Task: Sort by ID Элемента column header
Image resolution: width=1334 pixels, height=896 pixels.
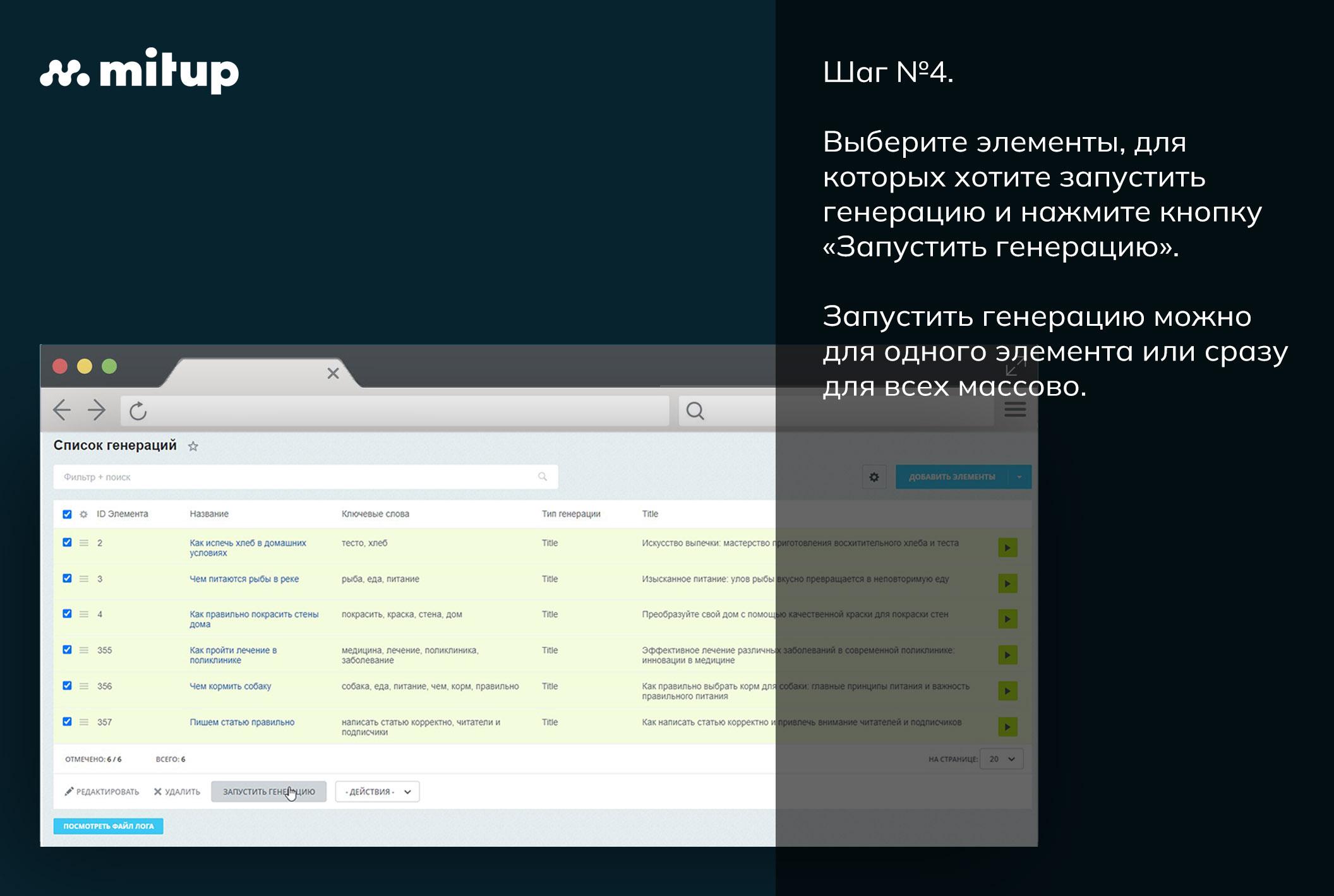Action: pyautogui.click(x=123, y=514)
